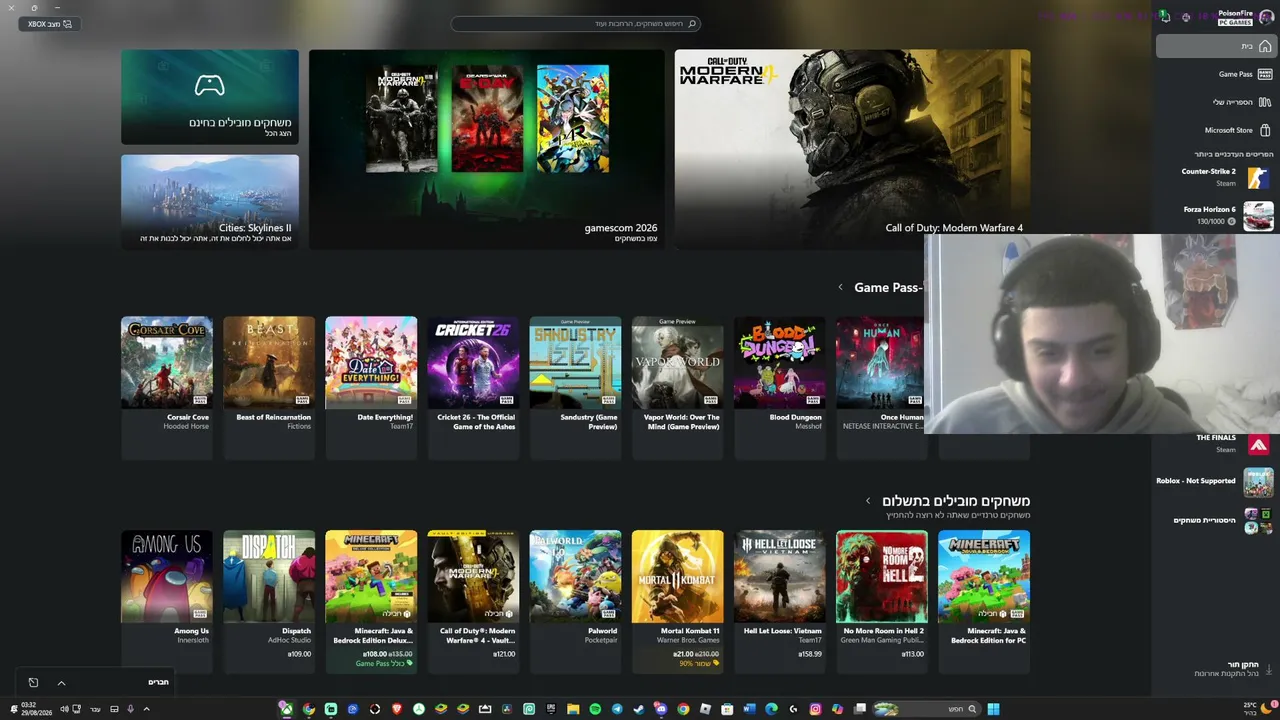The image size is (1280, 720).
Task: Open Date Everything! game card
Action: point(371,388)
